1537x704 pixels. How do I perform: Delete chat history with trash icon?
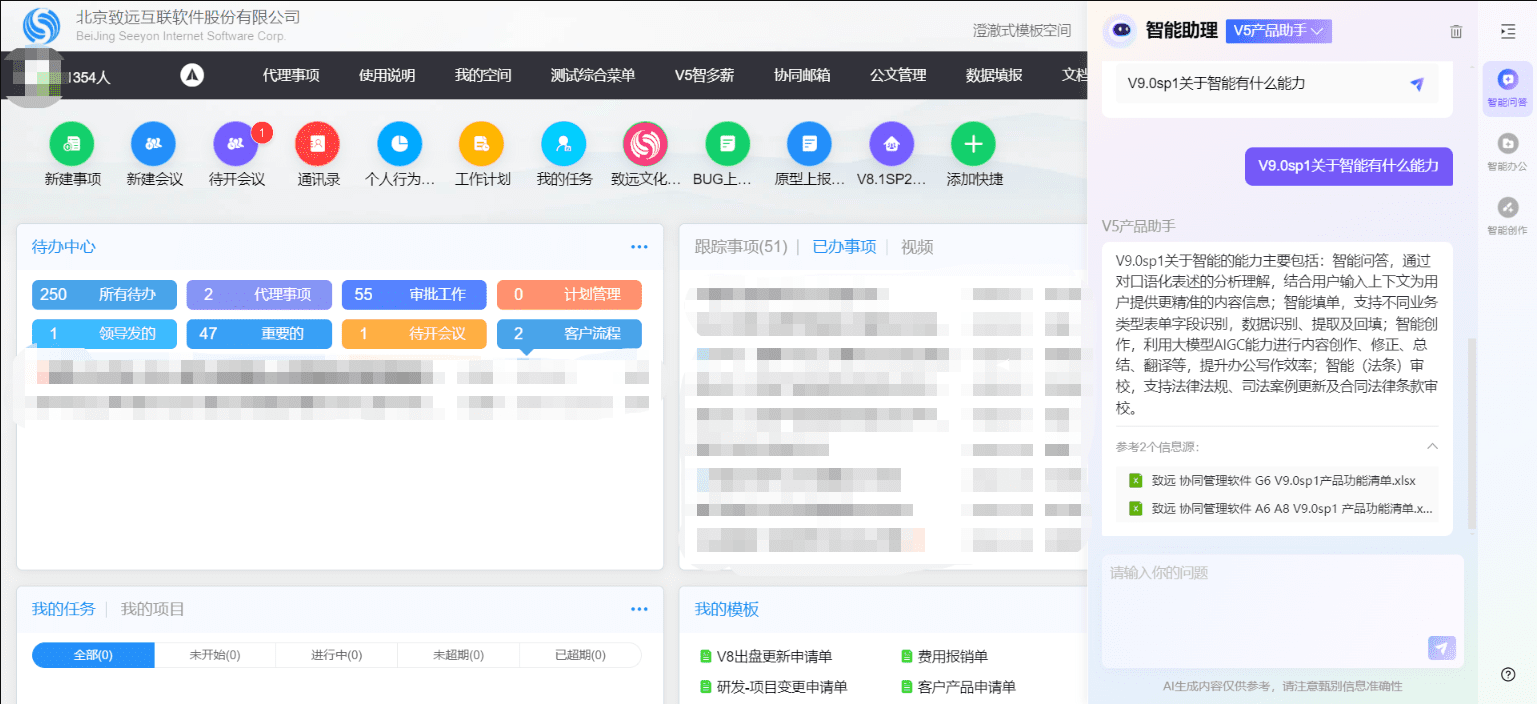pos(1456,32)
